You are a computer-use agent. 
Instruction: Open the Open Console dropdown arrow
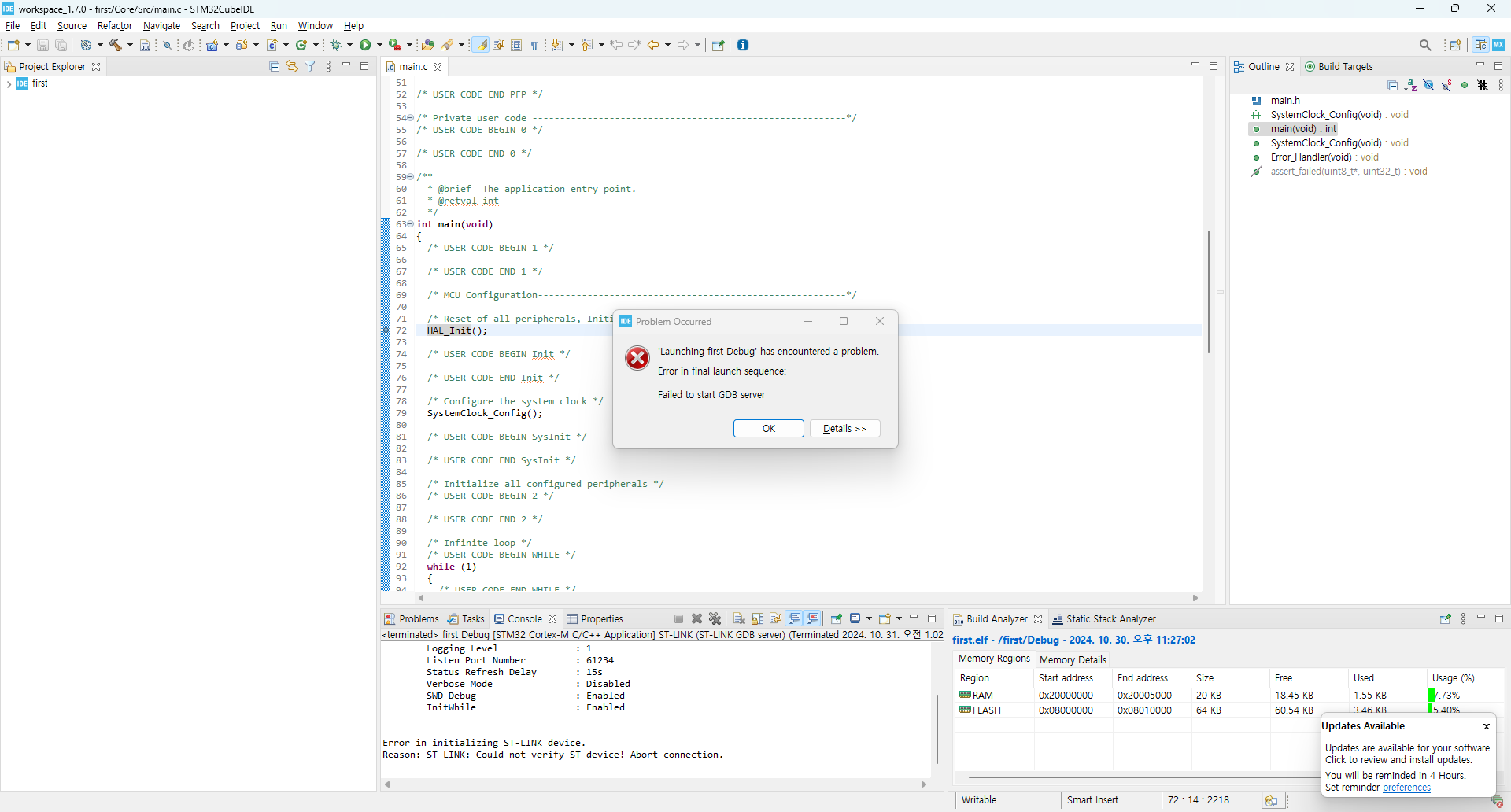(x=899, y=618)
